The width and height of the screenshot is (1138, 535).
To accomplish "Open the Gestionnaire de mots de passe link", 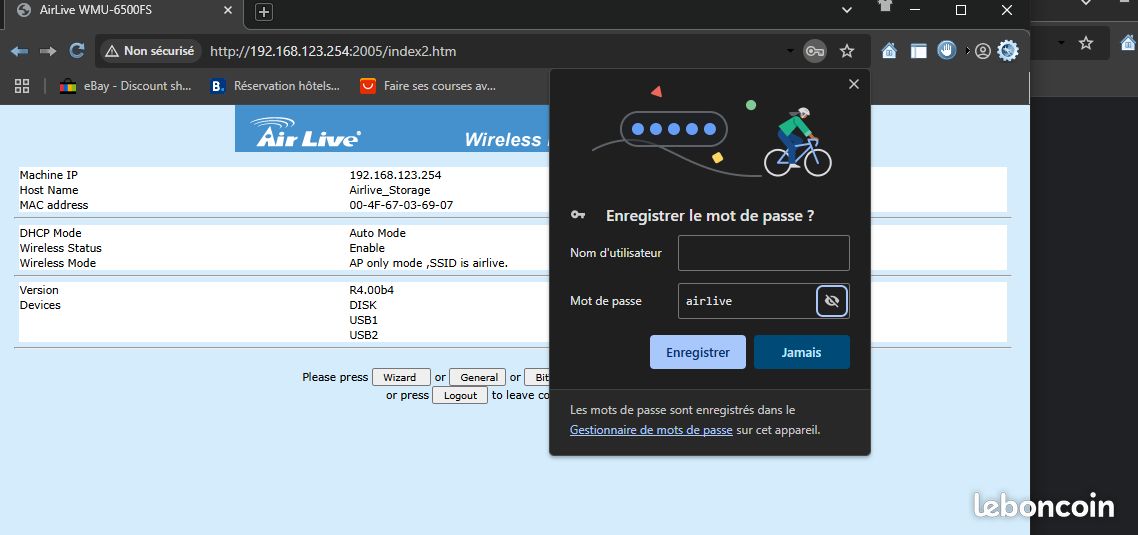I will [651, 430].
